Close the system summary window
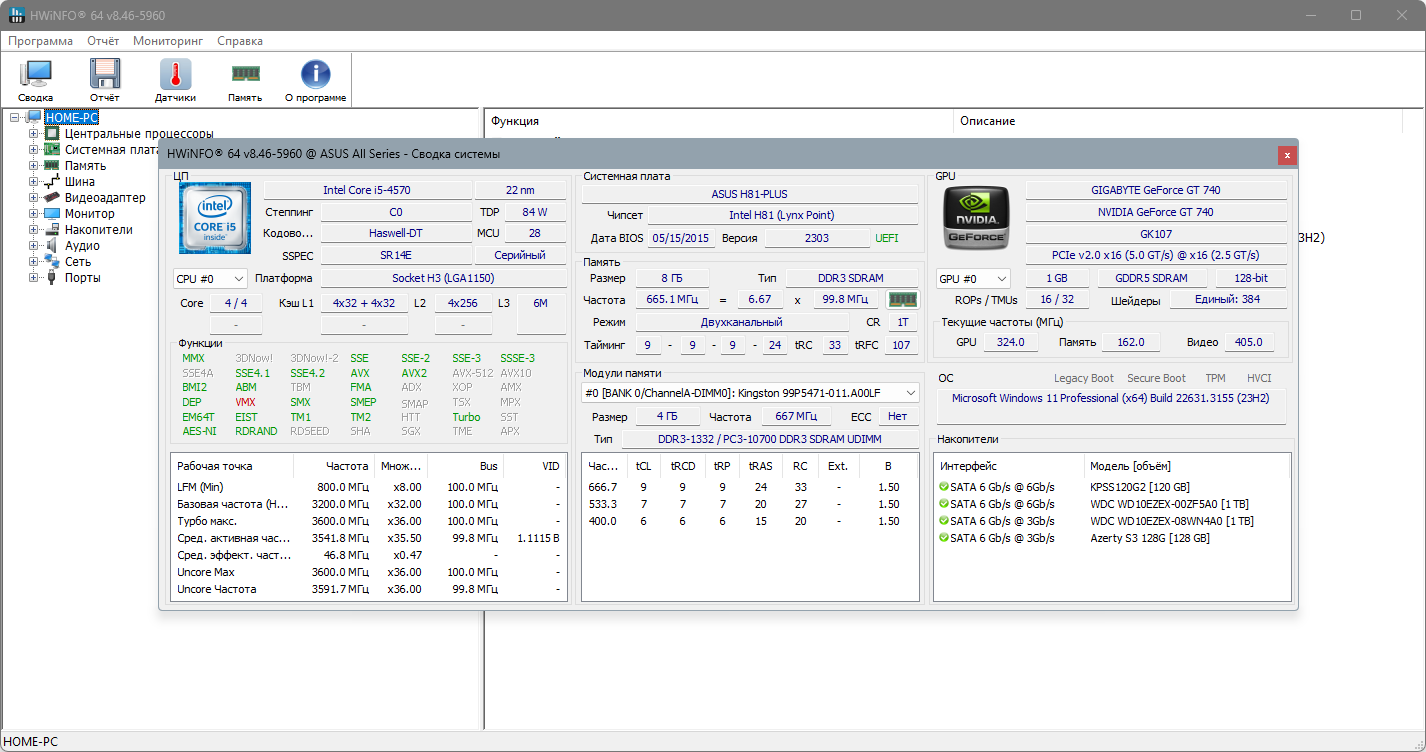The height and width of the screenshot is (752, 1426). pyautogui.click(x=1287, y=155)
